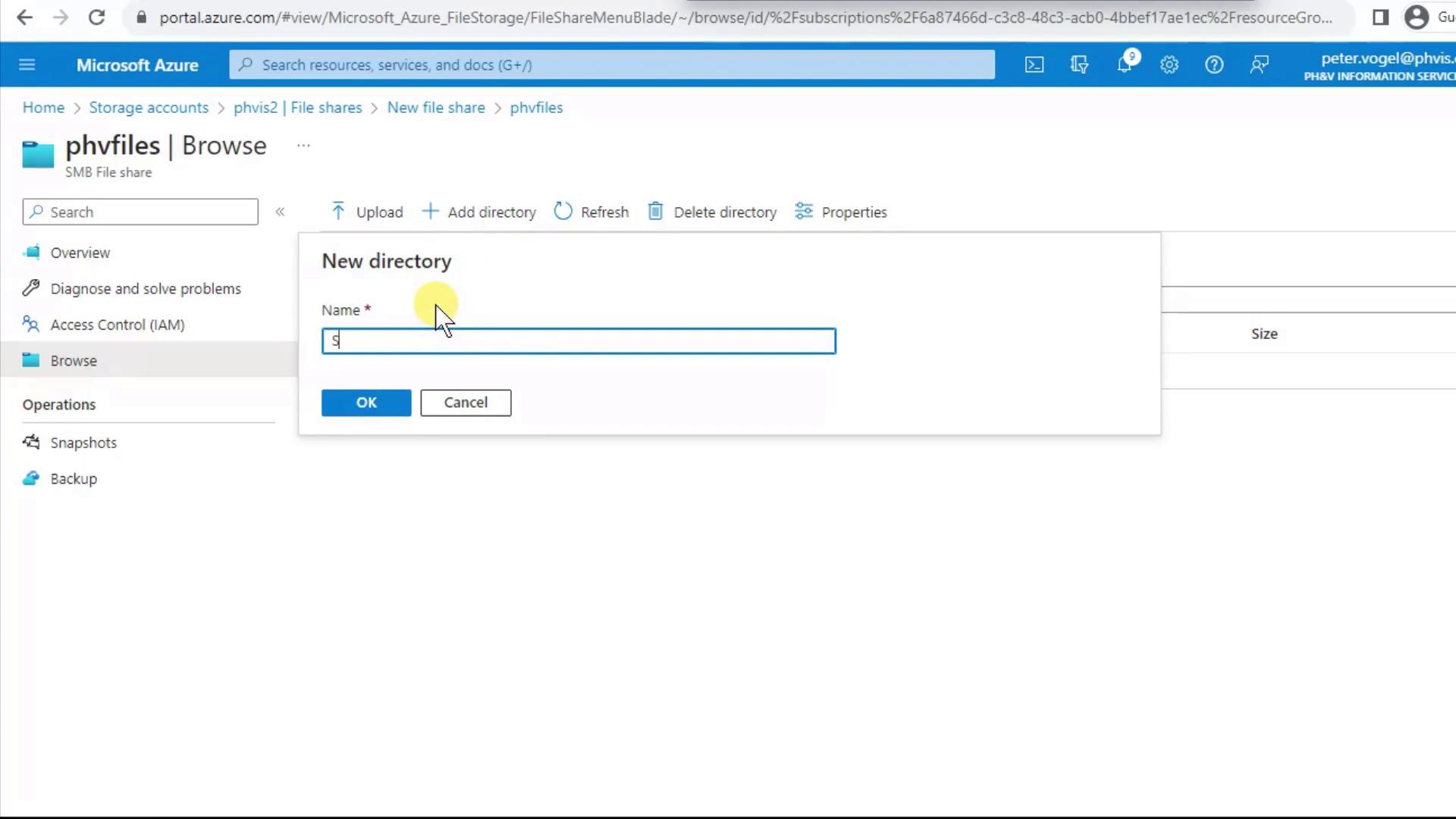Click Delete directory in toolbar
Screen dimensions: 1456x819
click(x=713, y=212)
